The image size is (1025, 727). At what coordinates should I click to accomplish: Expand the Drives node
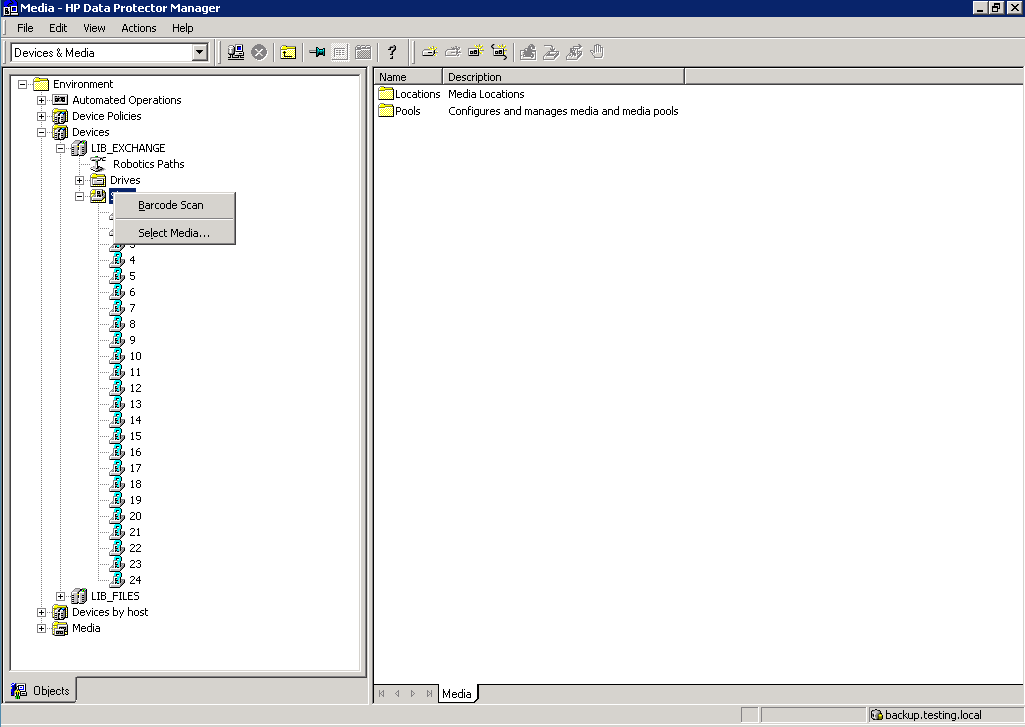pos(80,180)
